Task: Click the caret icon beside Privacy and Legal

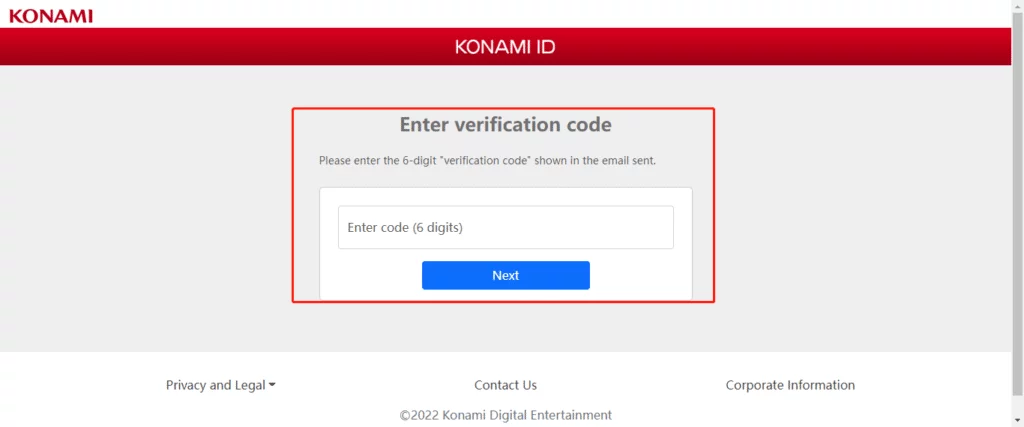Action: [x=272, y=385]
